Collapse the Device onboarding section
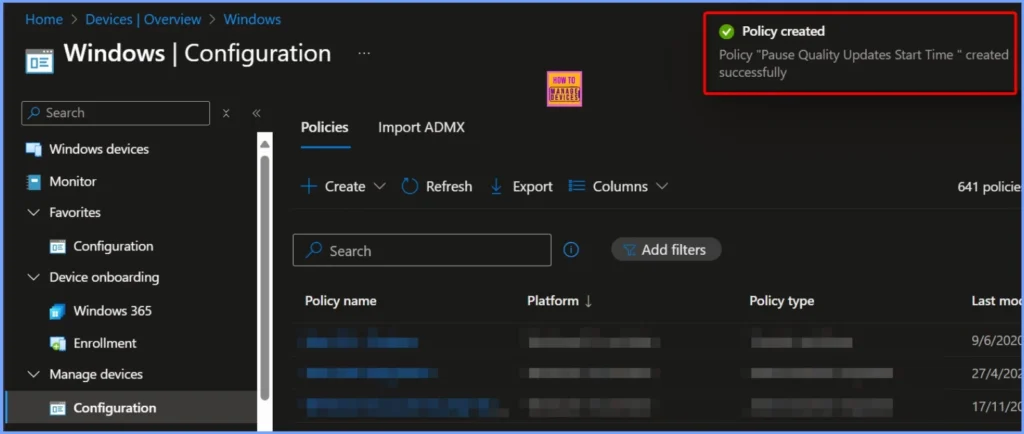Viewport: 1024px width, 434px height. coord(33,277)
